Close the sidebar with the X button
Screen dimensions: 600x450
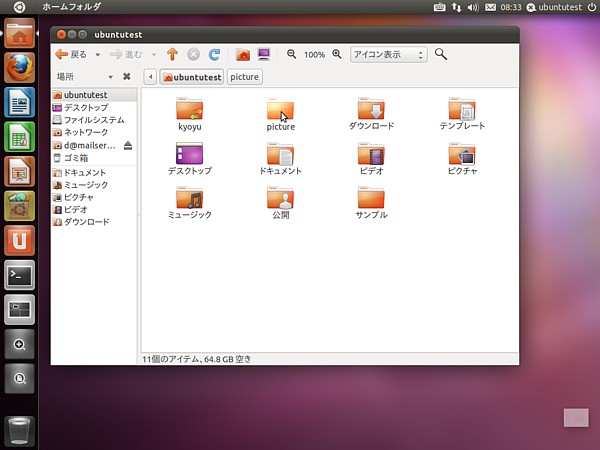click(x=126, y=76)
